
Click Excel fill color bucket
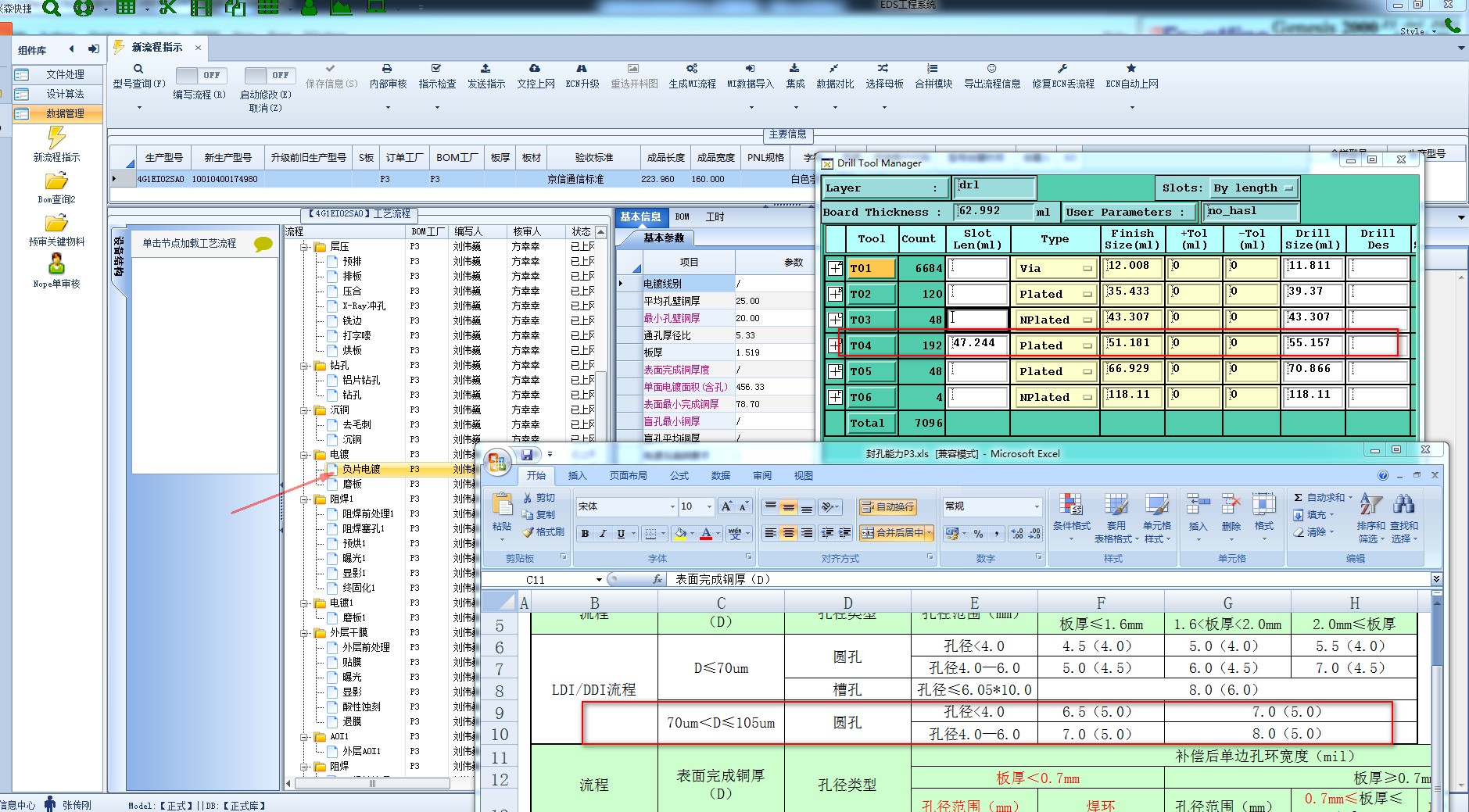click(680, 534)
